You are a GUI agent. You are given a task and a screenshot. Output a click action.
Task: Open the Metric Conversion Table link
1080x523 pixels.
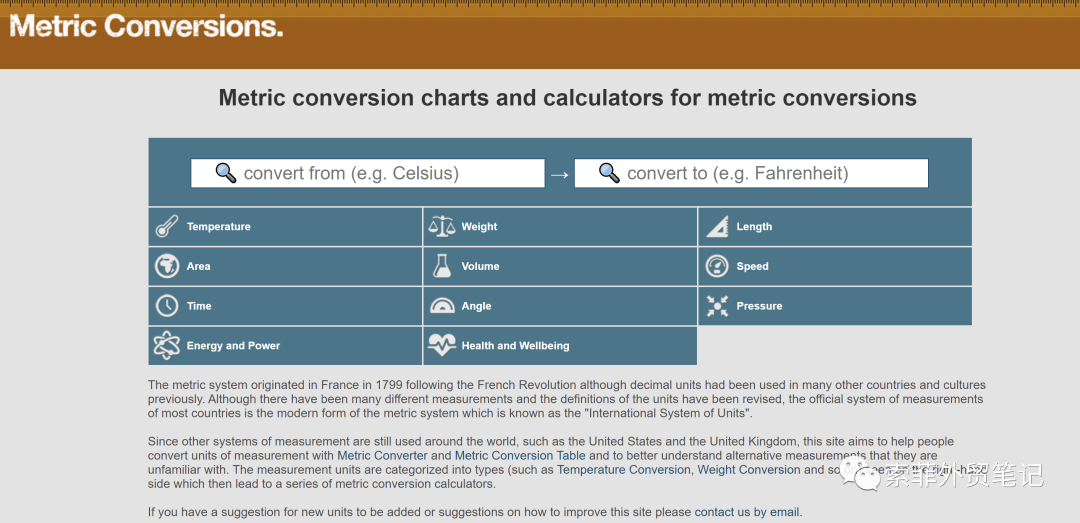click(x=520, y=456)
